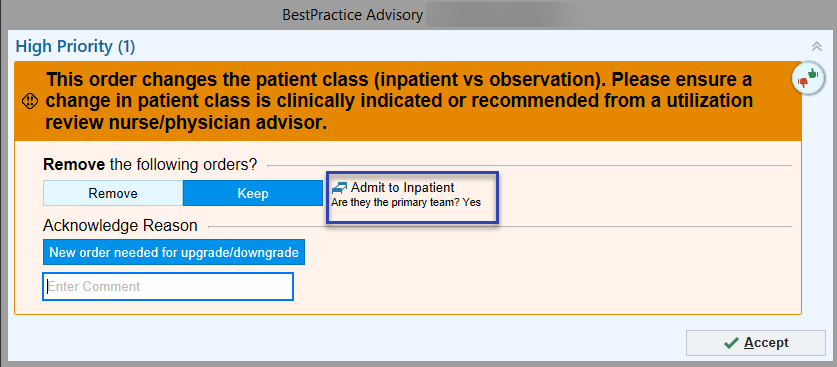837x367 pixels.
Task: Click the green checkmark on Accept
Action: [x=731, y=342]
